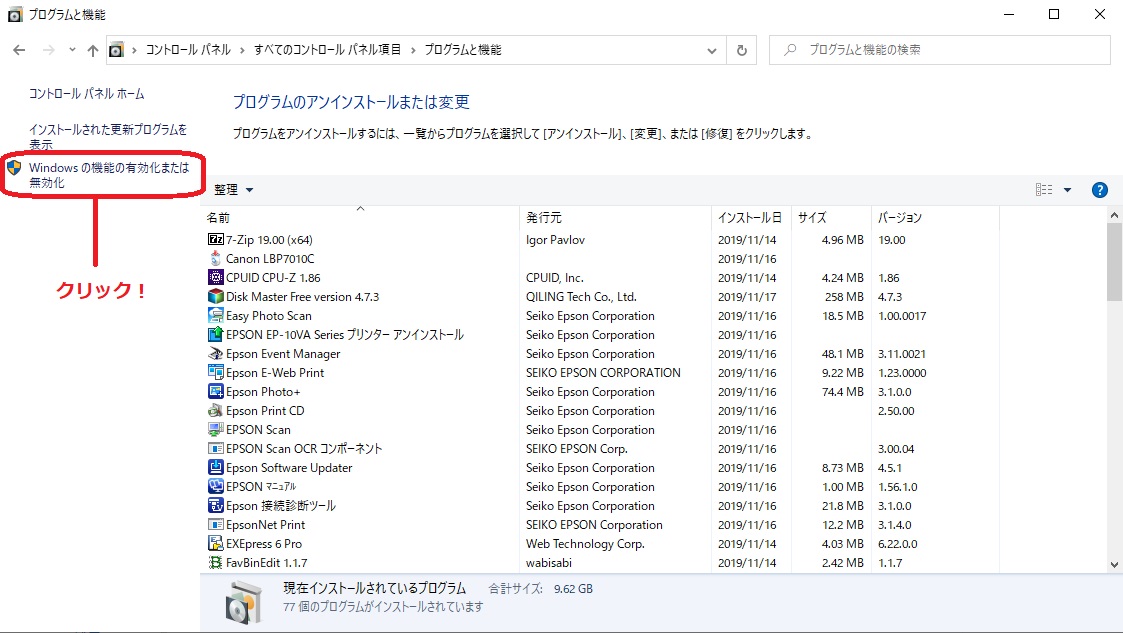Click the CPUID CPU-Z 1.86 icon
Screen dimensions: 1123x633
click(x=216, y=277)
